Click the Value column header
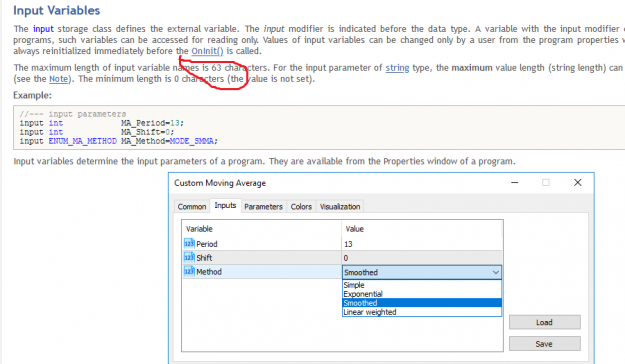 (x=422, y=229)
